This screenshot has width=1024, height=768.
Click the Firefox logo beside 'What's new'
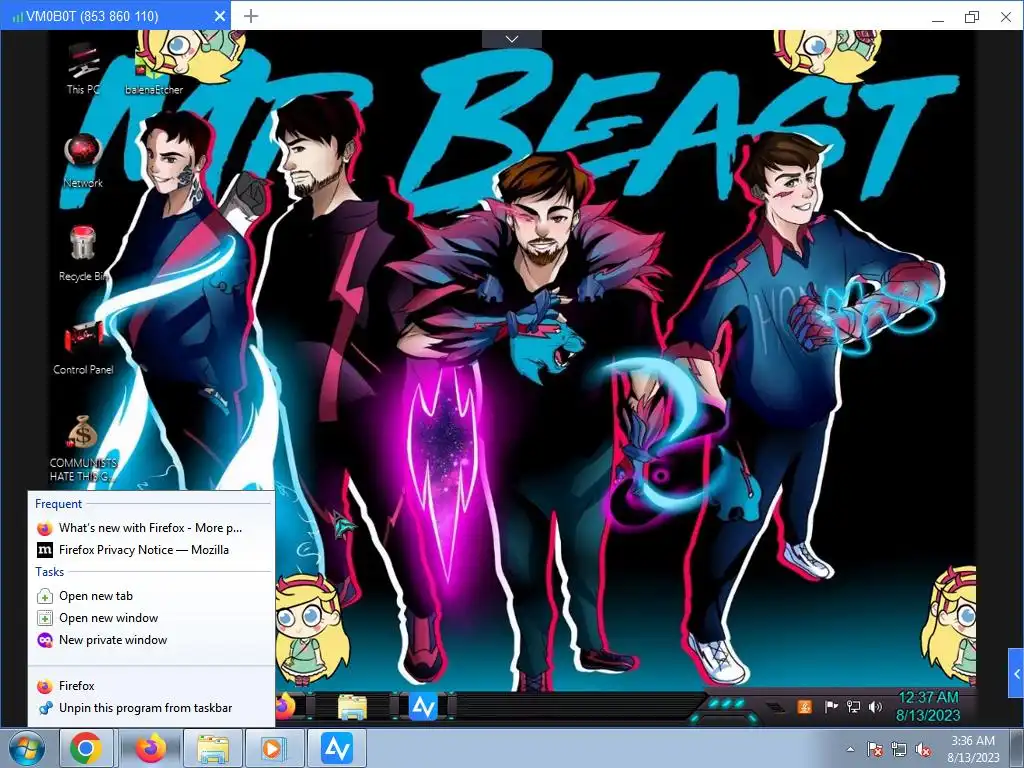coord(44,528)
